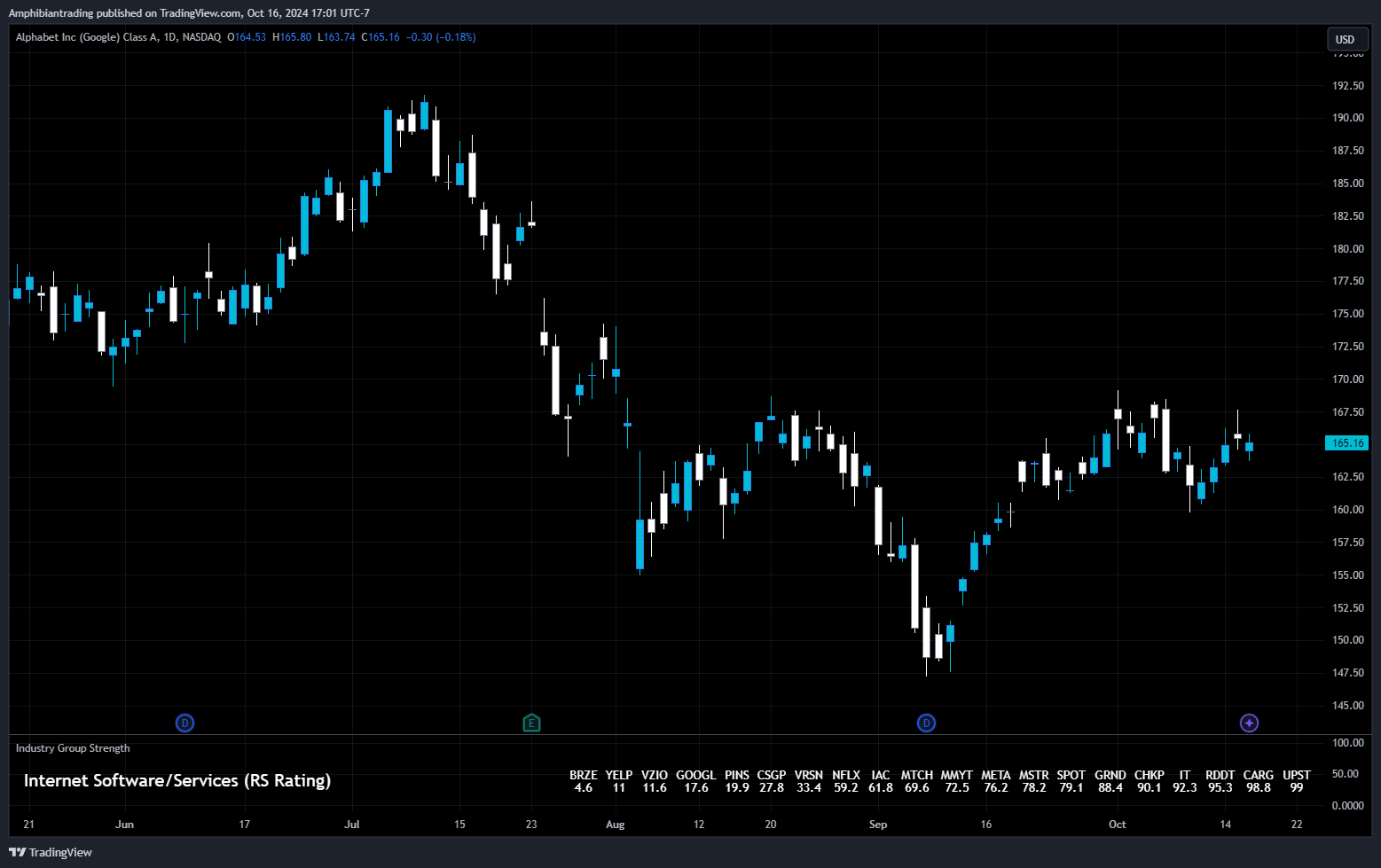Click the green earnings E marker
Screen dimensions: 1381x868
pos(531,723)
